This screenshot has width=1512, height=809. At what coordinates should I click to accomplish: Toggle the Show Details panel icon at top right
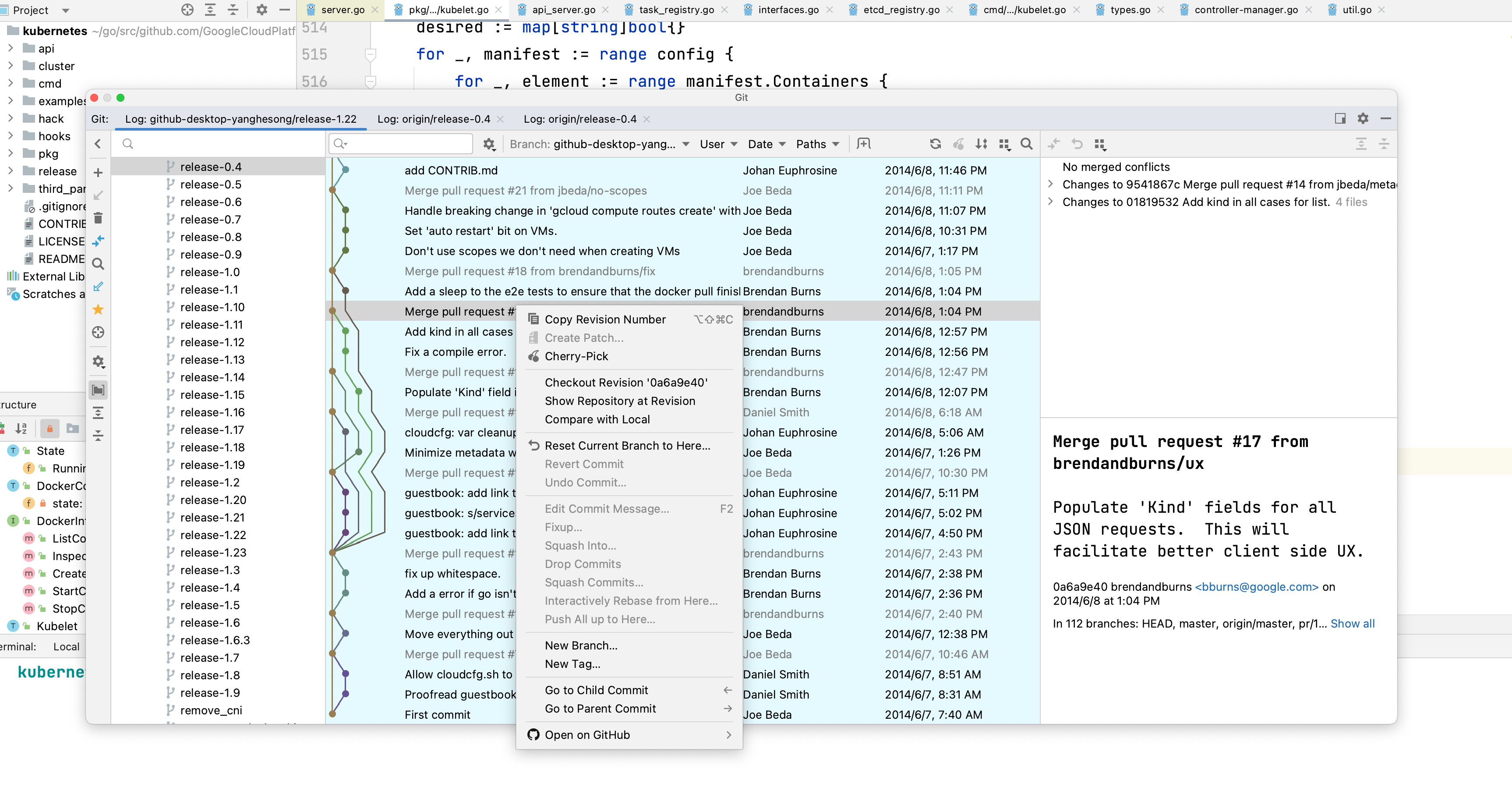(x=1340, y=119)
